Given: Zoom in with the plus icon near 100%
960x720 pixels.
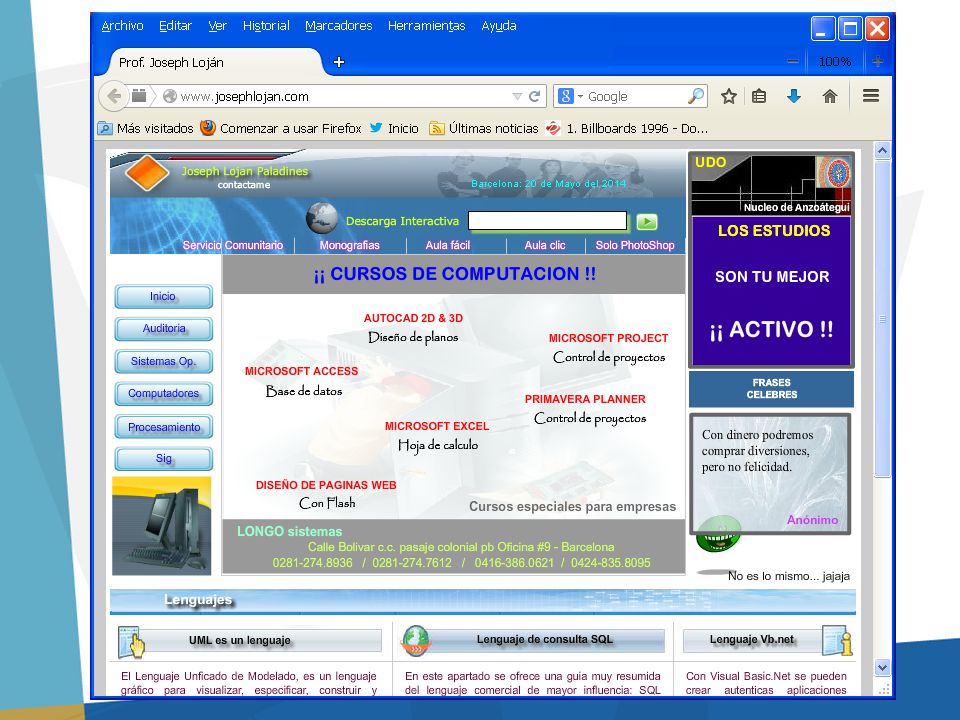Looking at the screenshot, I should (x=878, y=61).
